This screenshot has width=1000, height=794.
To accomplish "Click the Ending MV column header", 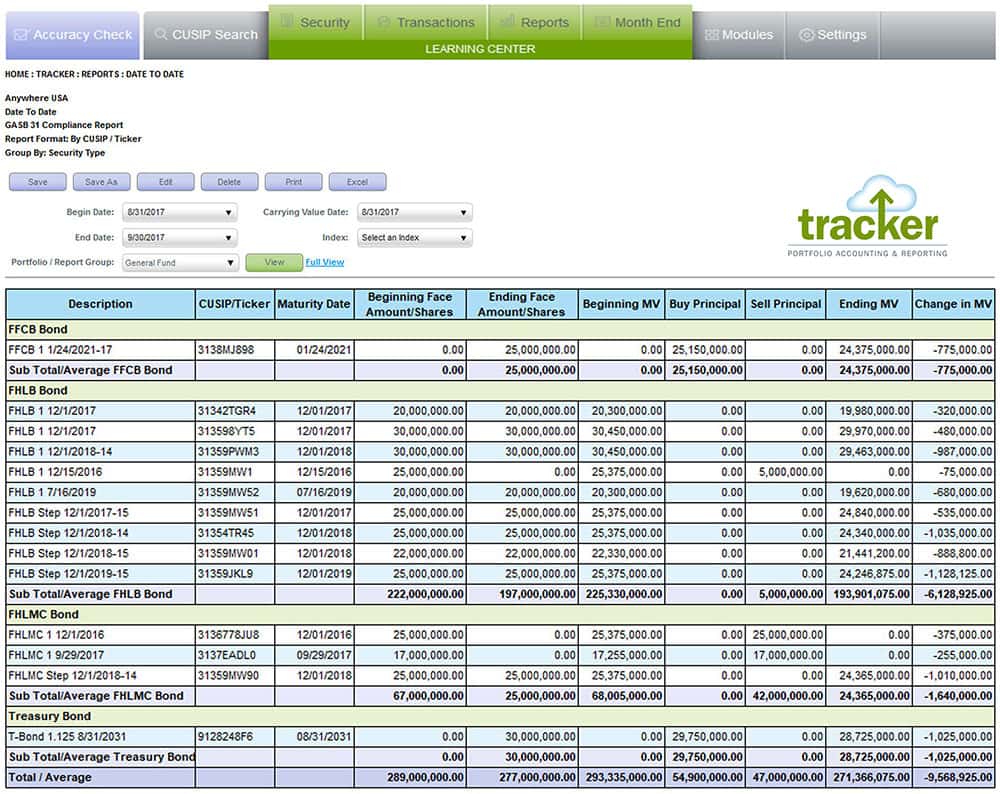I will point(868,304).
